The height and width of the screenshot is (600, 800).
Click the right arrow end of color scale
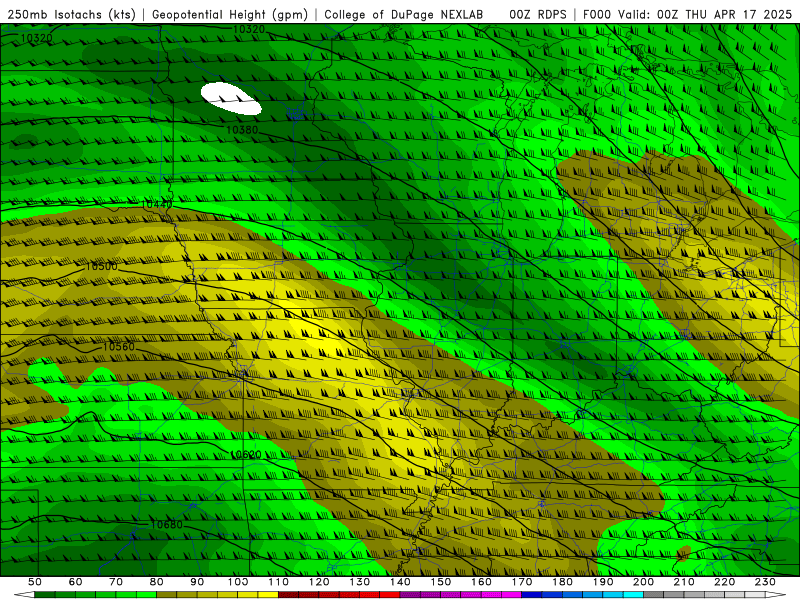click(776, 594)
